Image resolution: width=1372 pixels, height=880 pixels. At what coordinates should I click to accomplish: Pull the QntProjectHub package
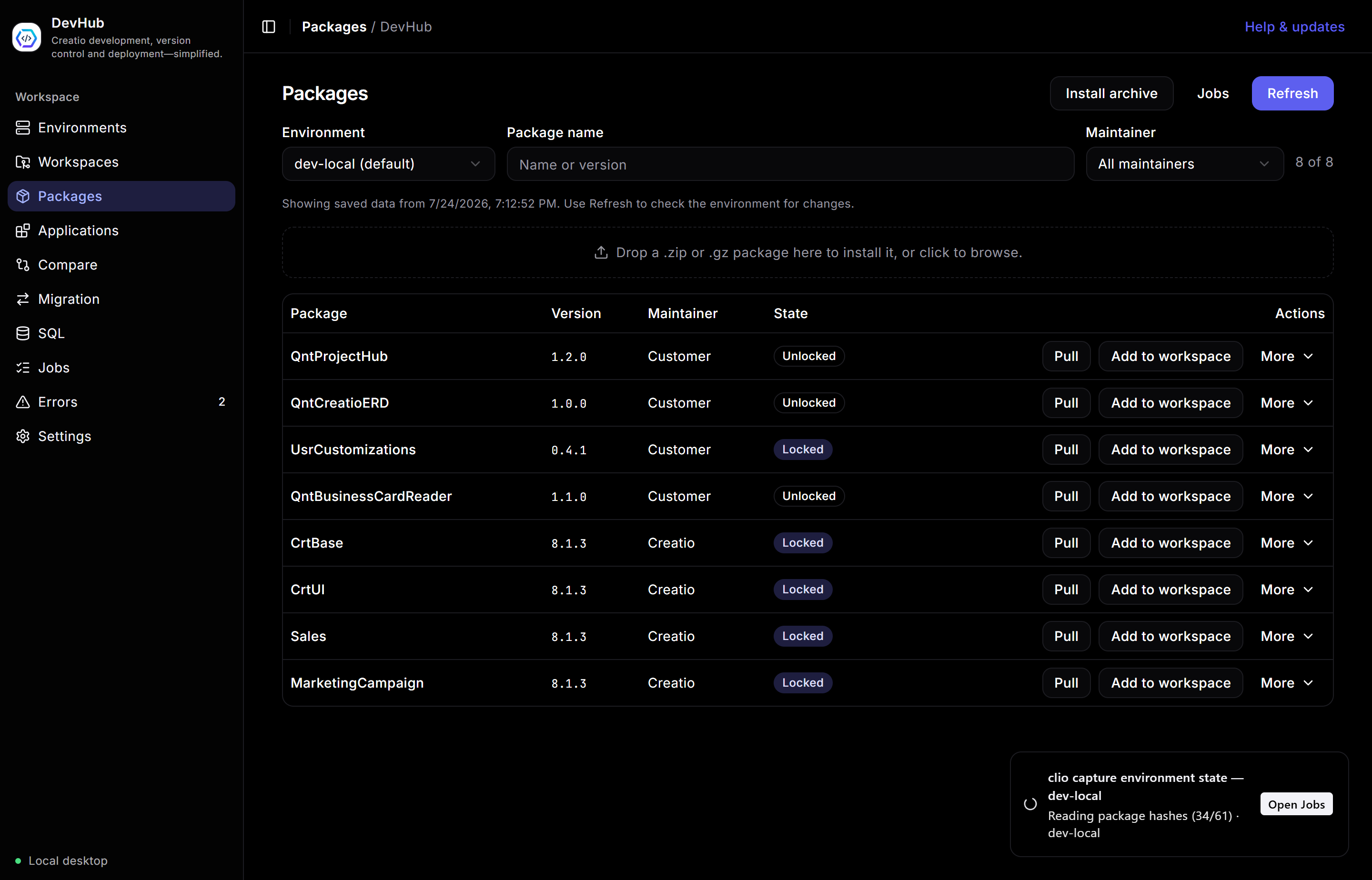pos(1066,356)
